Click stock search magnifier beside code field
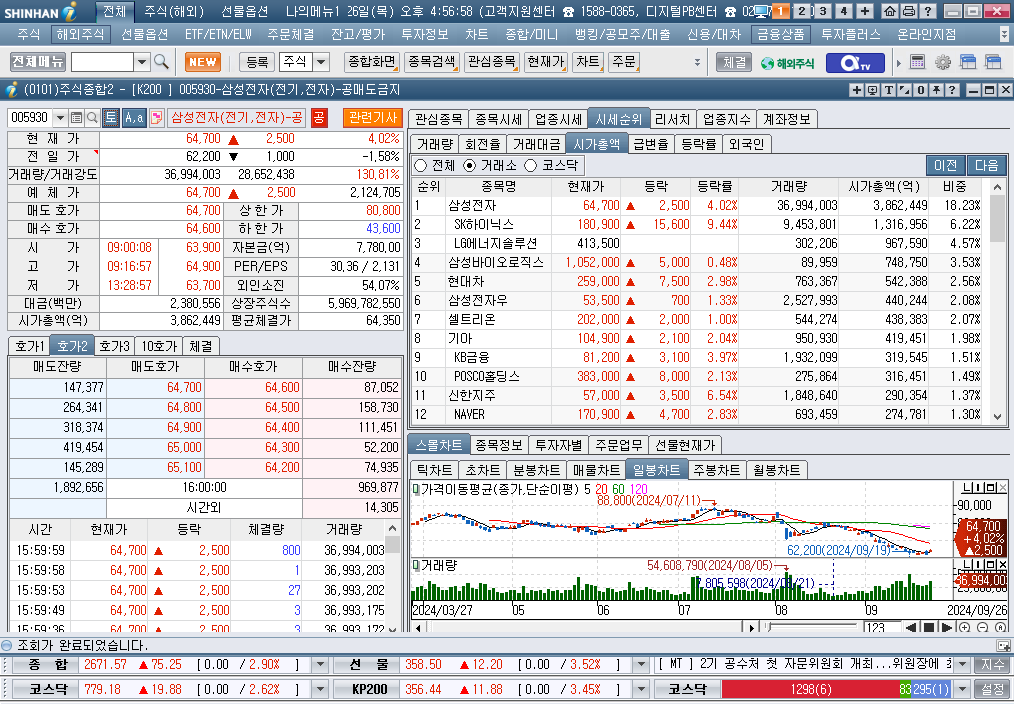Viewport: 1014px width, 704px height. (x=92, y=118)
